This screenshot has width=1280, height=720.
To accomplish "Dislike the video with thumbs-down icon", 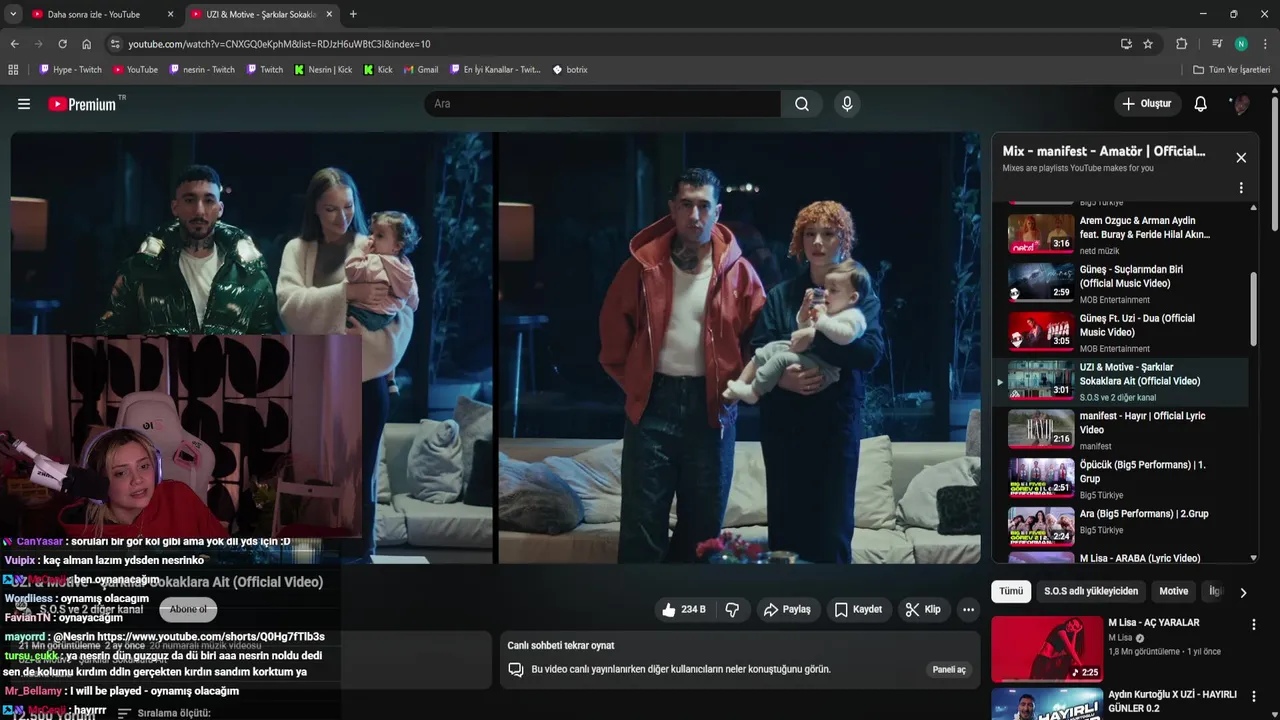I will (x=732, y=609).
